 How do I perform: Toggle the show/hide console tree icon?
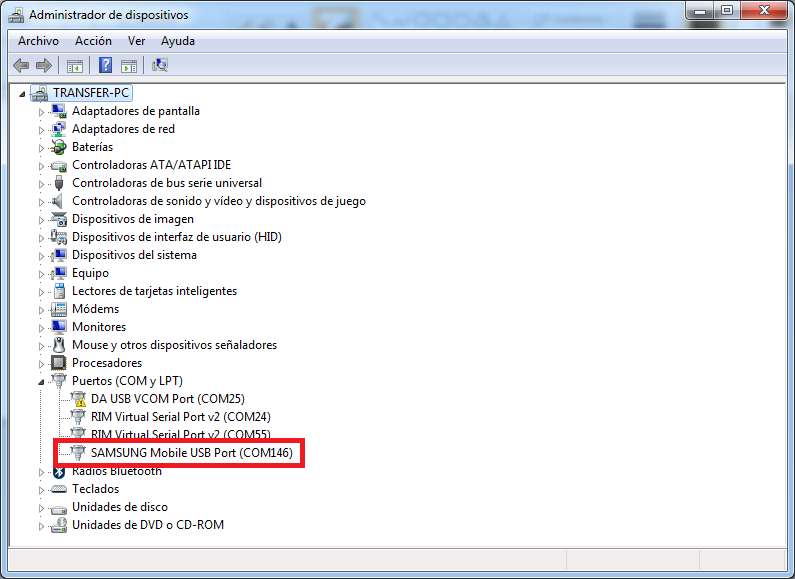point(74,66)
